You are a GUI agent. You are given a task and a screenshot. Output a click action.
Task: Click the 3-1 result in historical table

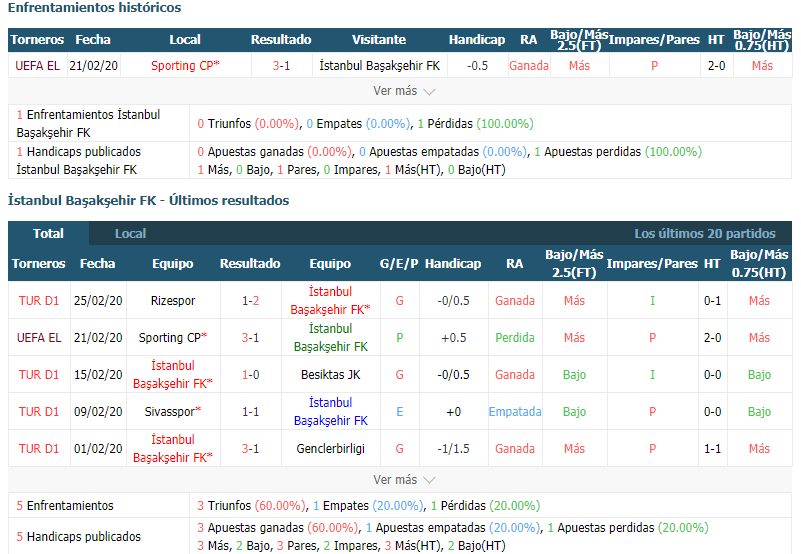(281, 65)
